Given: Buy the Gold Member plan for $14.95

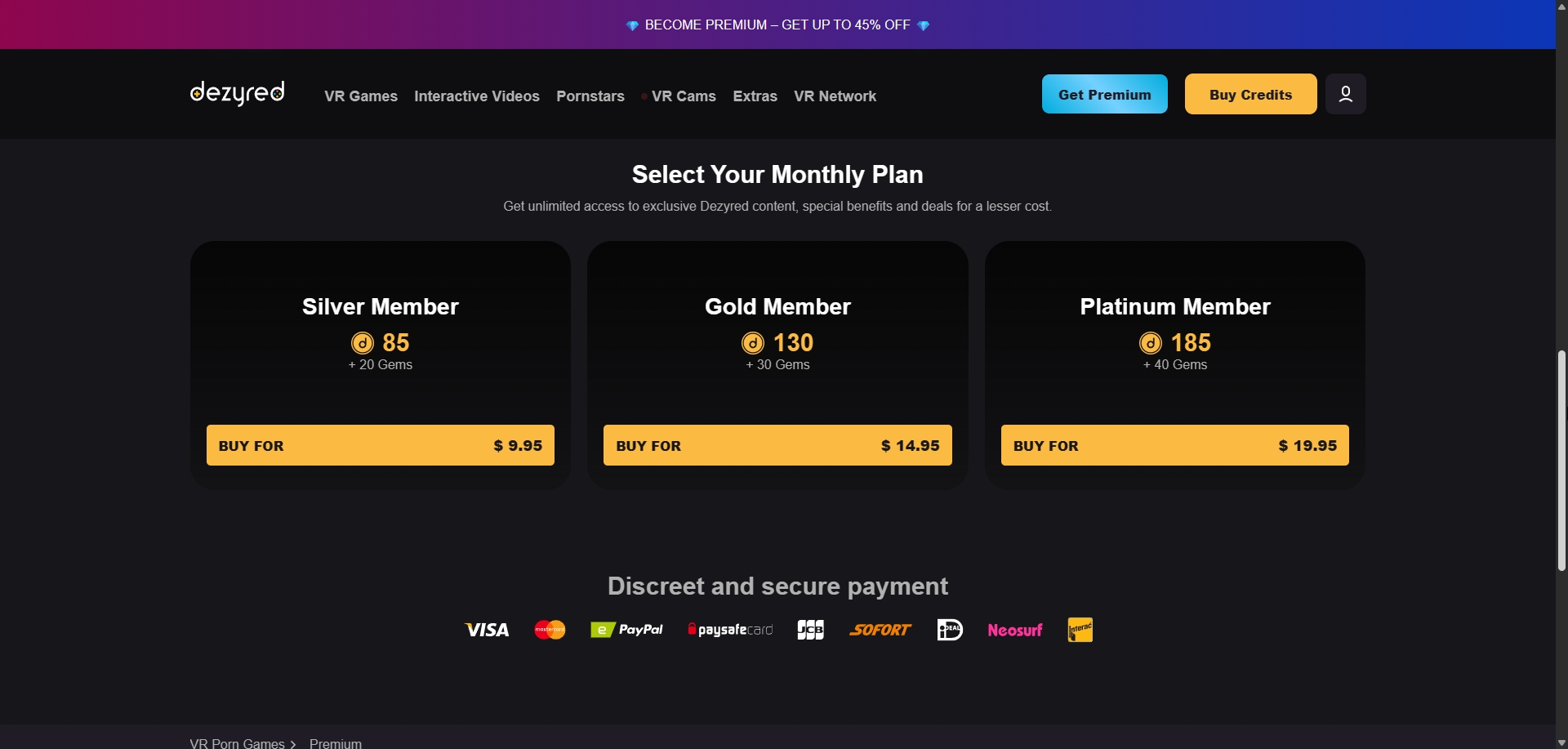Looking at the screenshot, I should point(777,445).
